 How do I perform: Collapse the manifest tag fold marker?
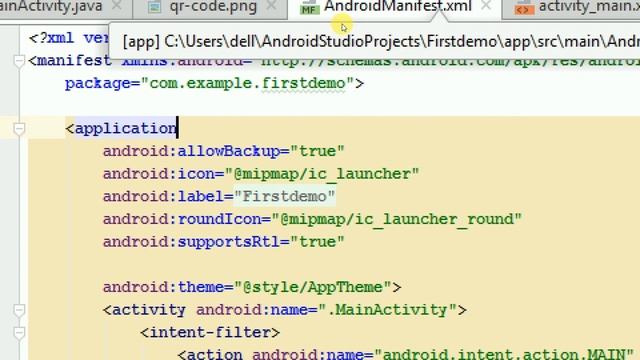pyautogui.click(x=19, y=61)
